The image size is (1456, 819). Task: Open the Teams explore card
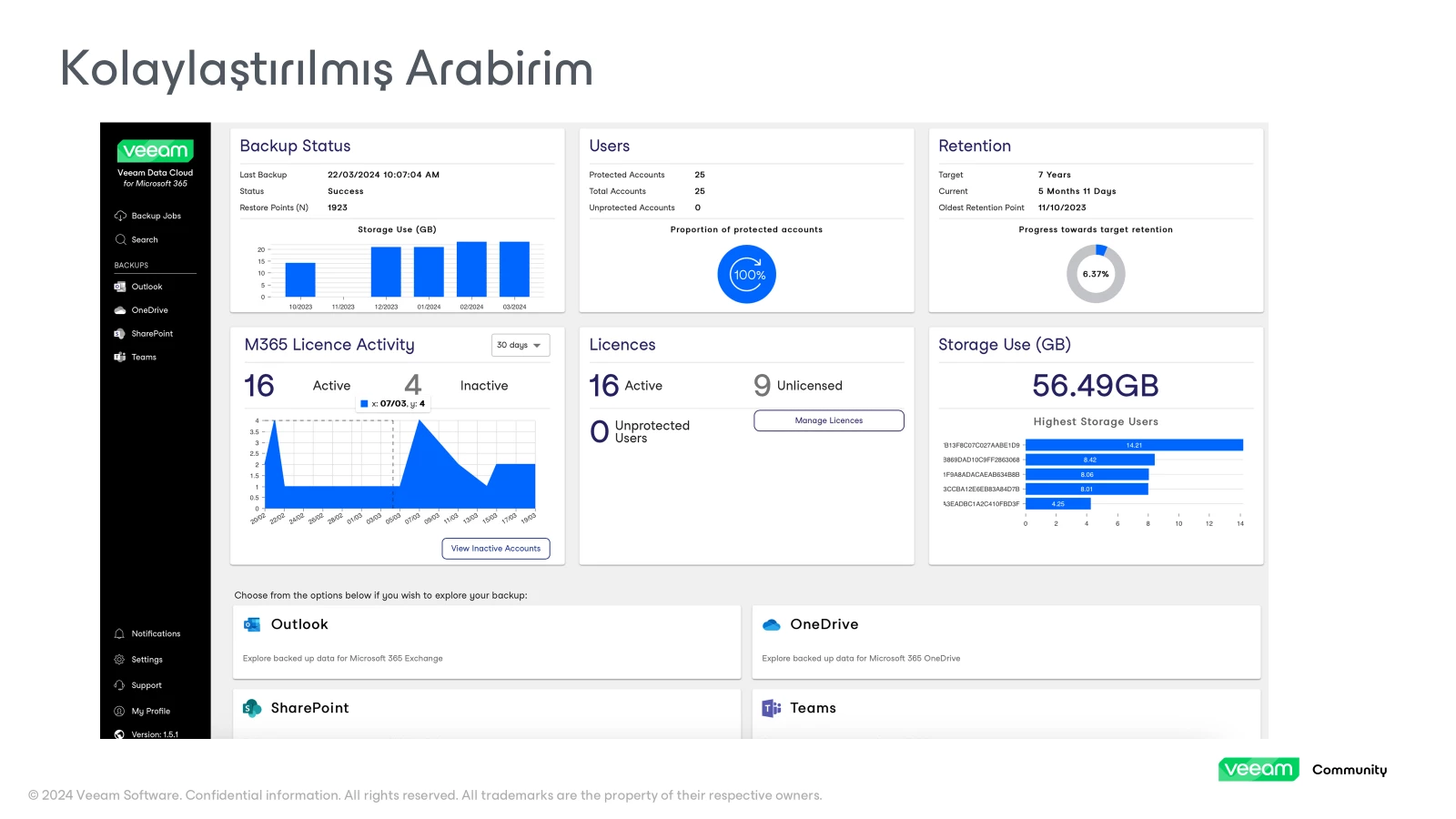(1006, 714)
